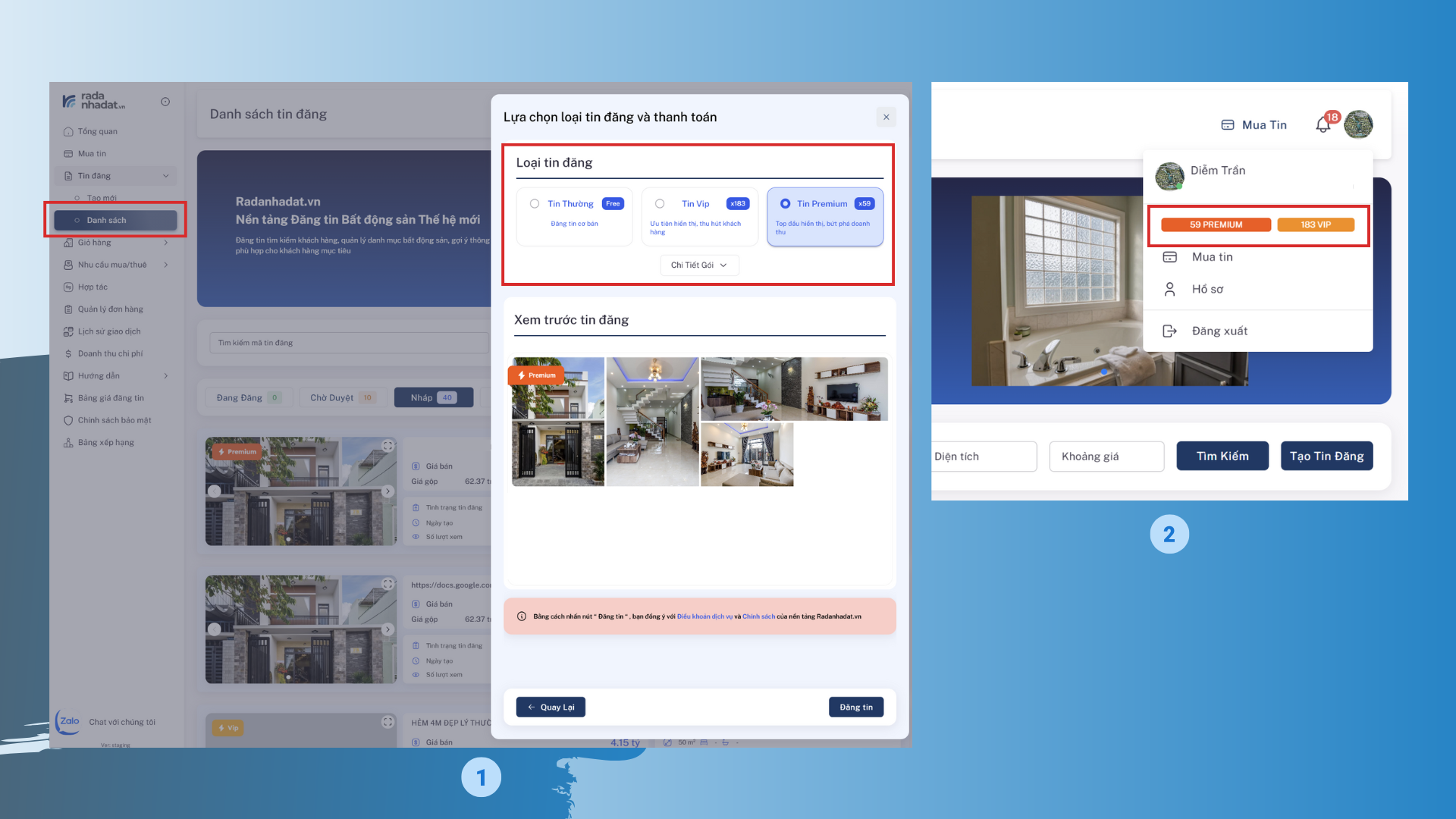Click the user avatar in header
This screenshot has width=1456, height=819.
1358,124
